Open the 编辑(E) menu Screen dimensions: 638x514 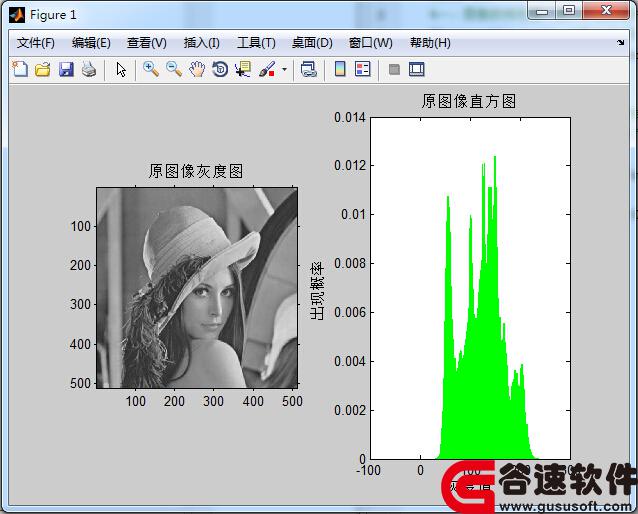[91, 43]
